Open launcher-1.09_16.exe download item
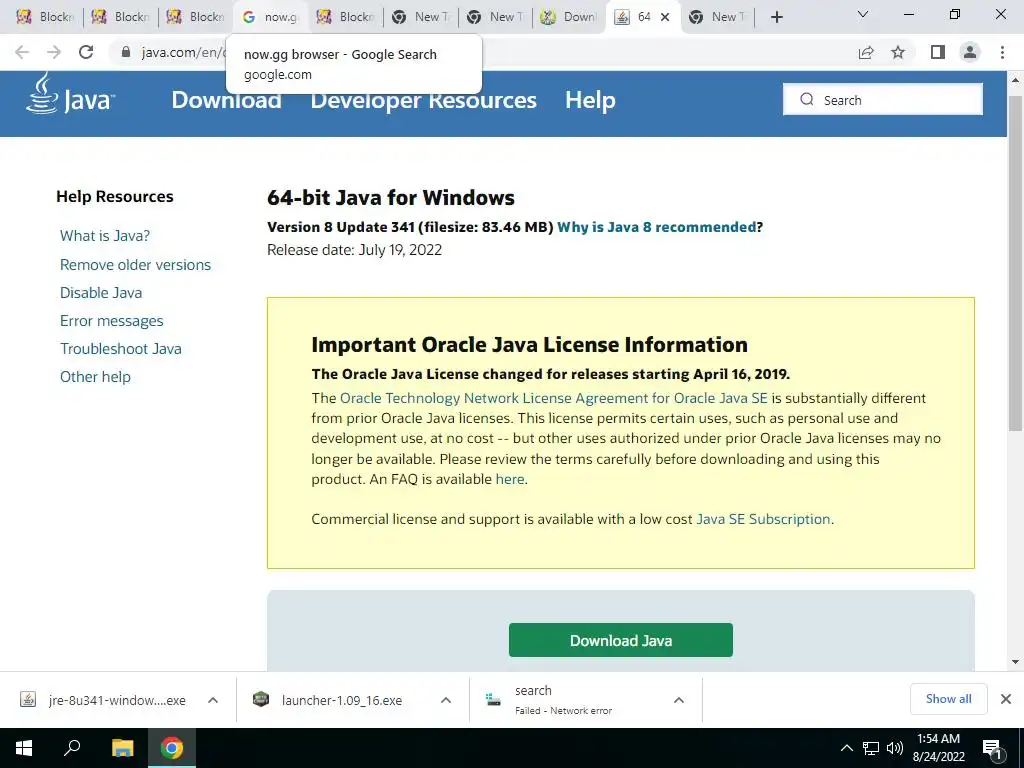 point(328,700)
